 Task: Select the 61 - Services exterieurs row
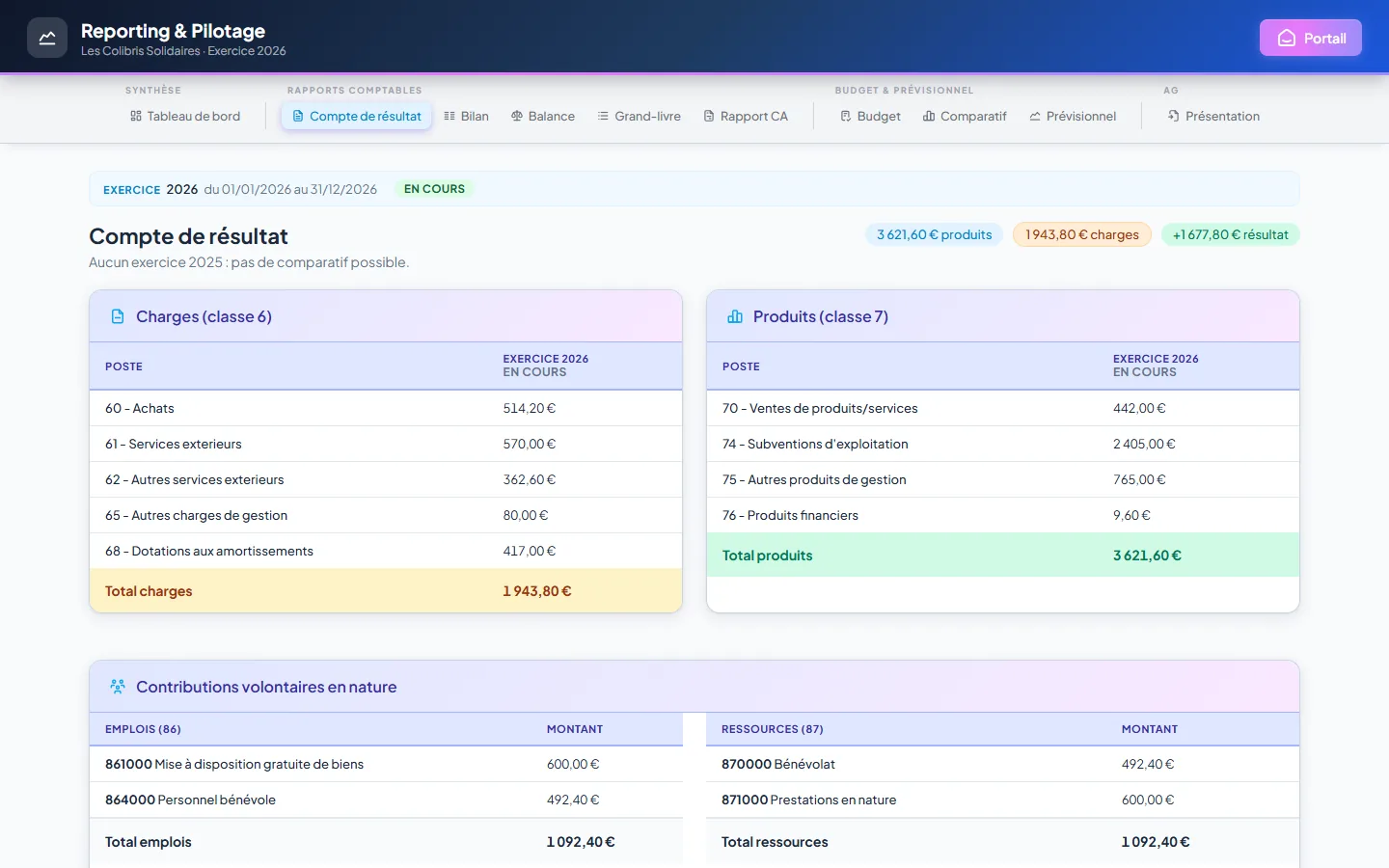click(x=386, y=444)
